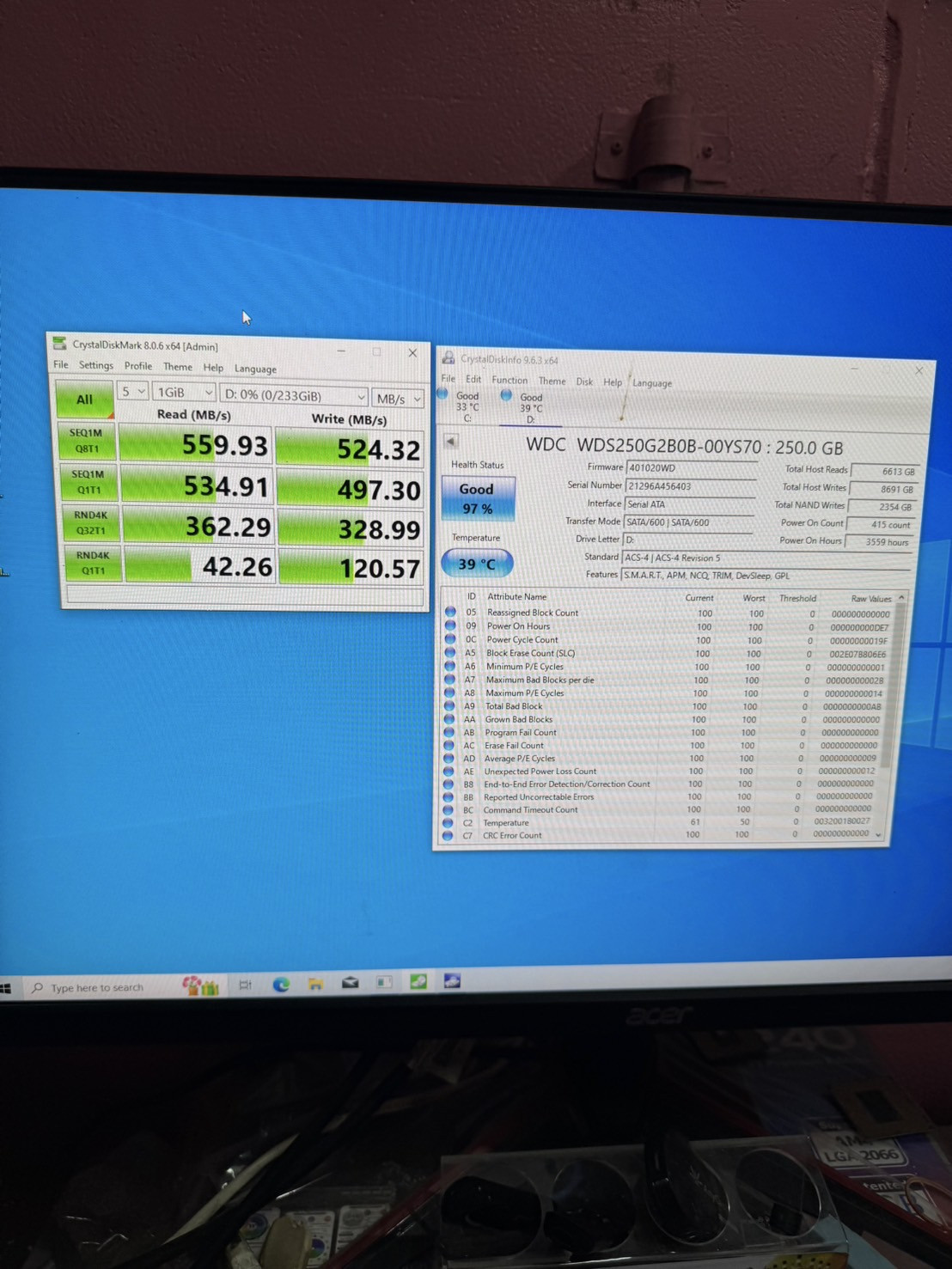The image size is (952, 1269).
Task: Click status icon for Average P/E Cycles
Action: 448,758
